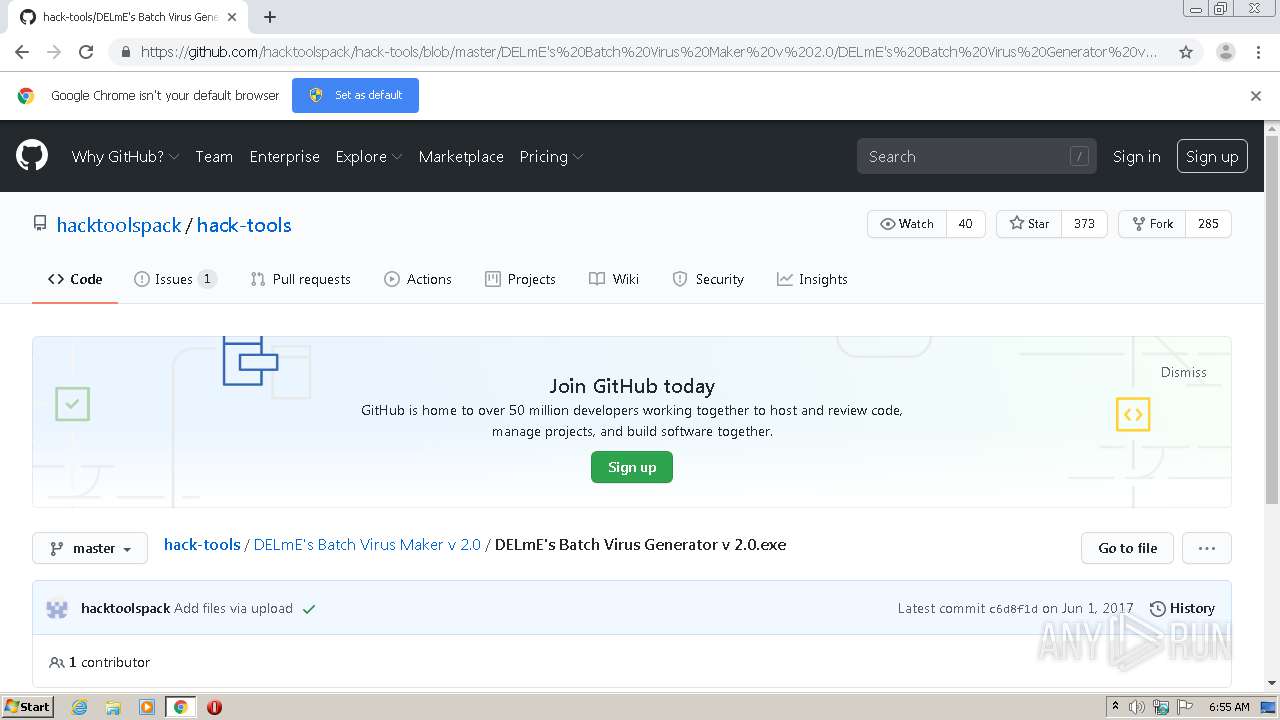
Task: Open hacktoolspack commit author link
Action: [x=125, y=608]
